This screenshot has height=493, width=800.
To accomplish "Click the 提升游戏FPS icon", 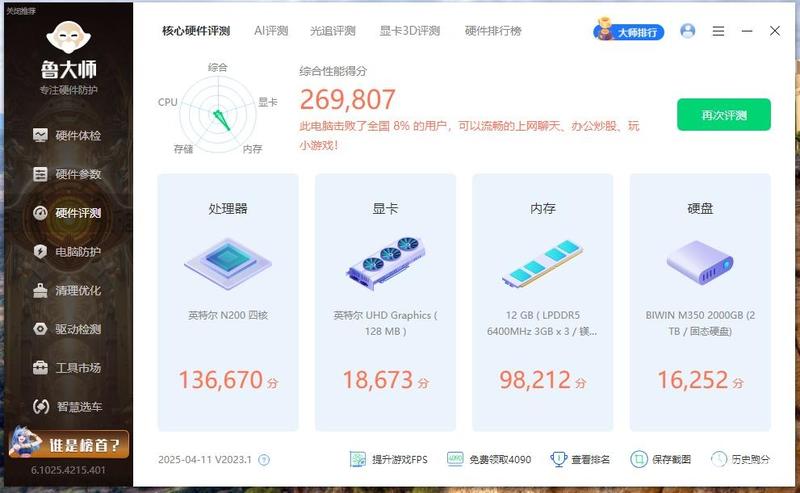I will pos(358,459).
